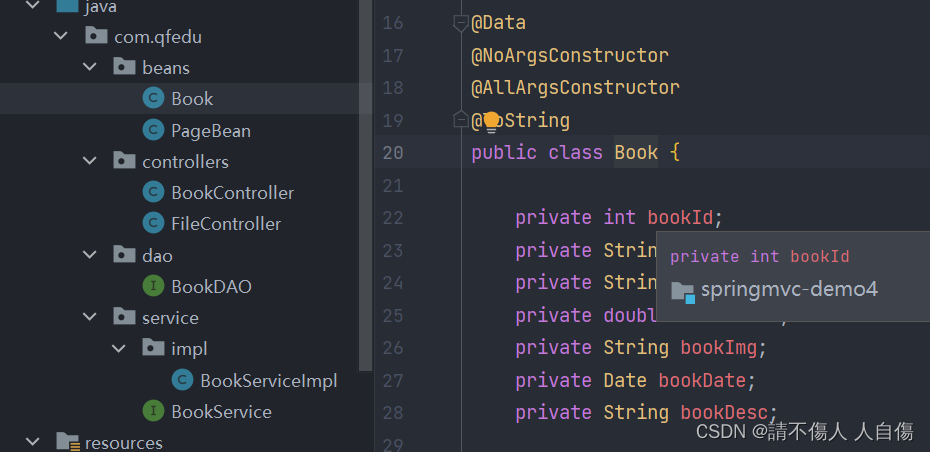Open BookServiceImpl in the project tree

[269, 381]
